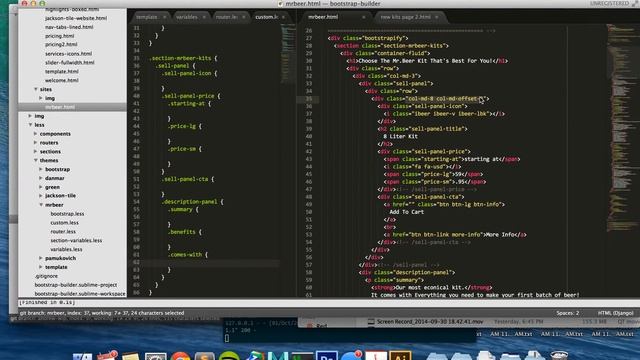Open pricing.html from sidebar
The height and width of the screenshot is (360, 640).
point(60,36)
